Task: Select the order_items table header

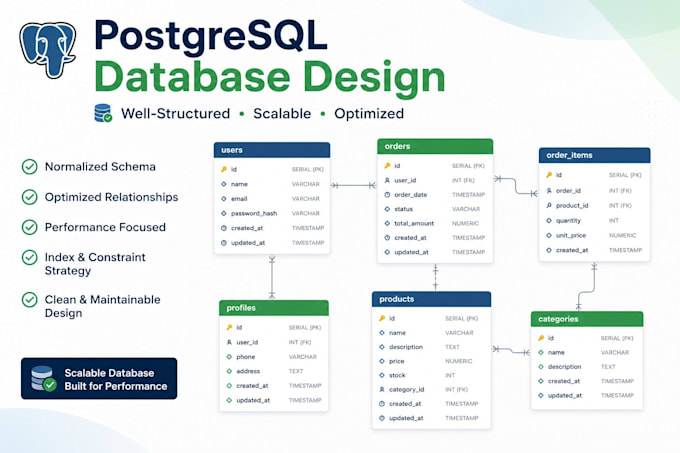Action: point(595,155)
